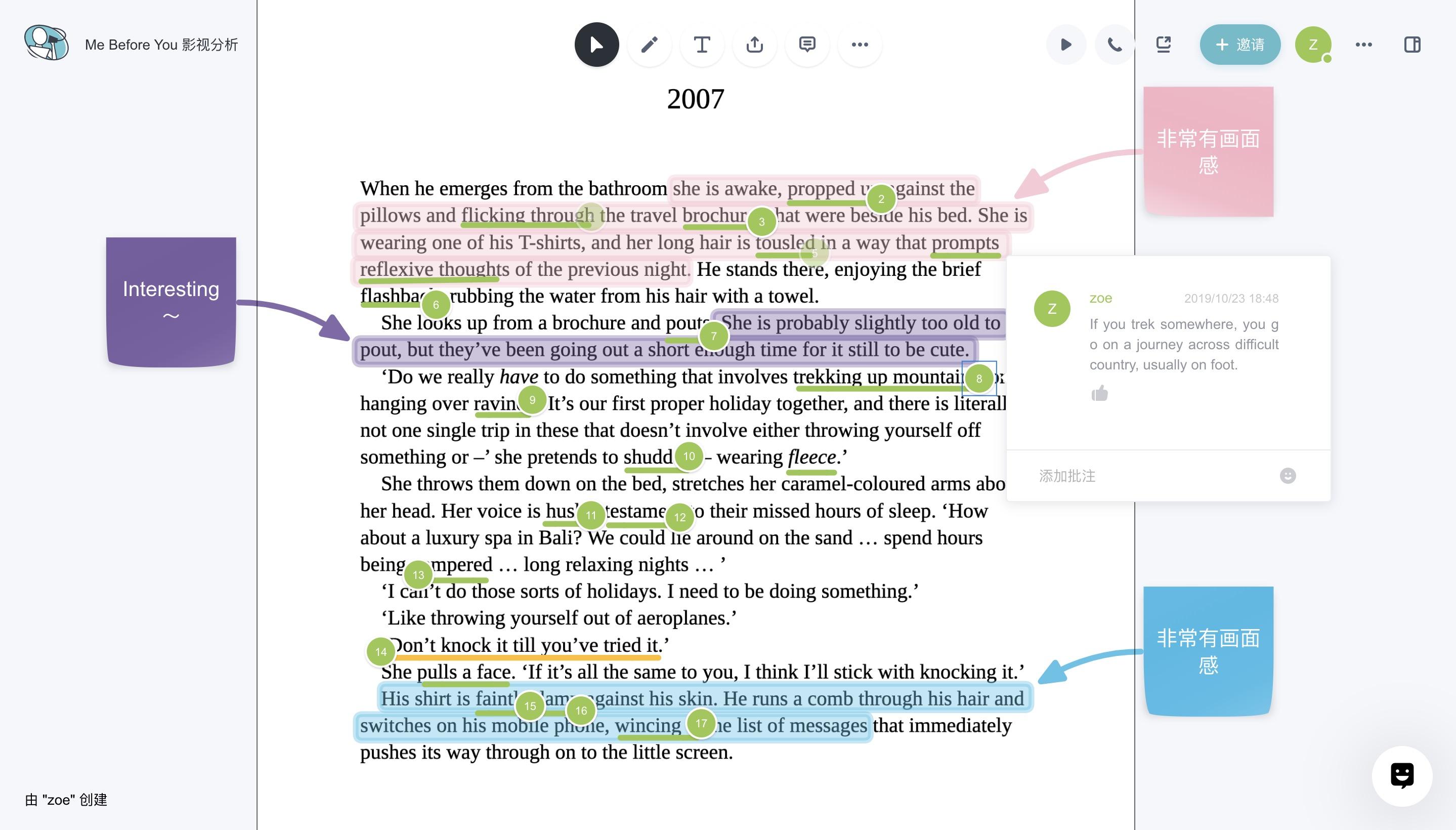Click the emoji icon in comment toolbar
Screen dimensions: 1456x830
pyautogui.click(x=1290, y=475)
